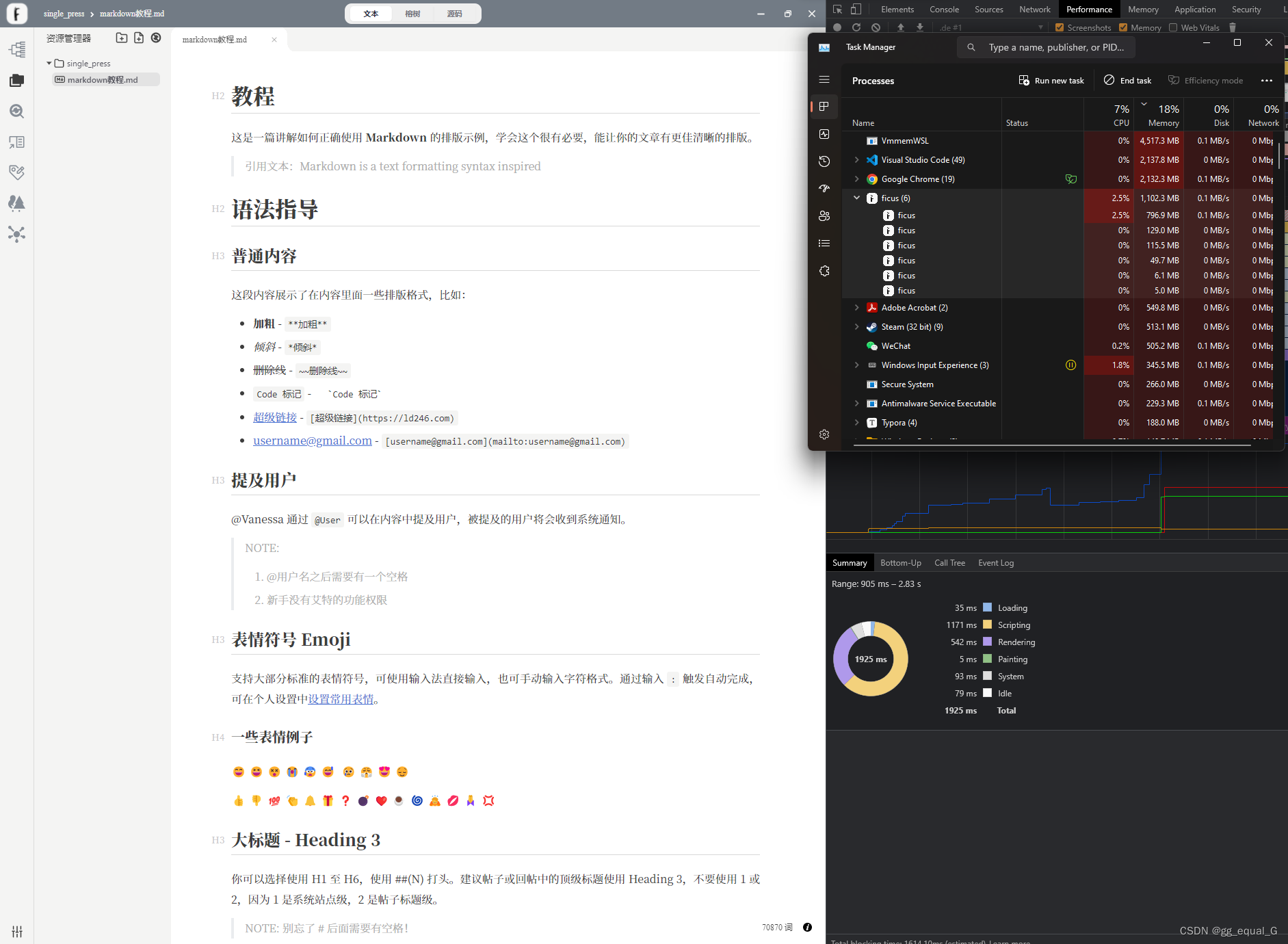Open the 超级链接 hyperlink in the document

(x=275, y=417)
